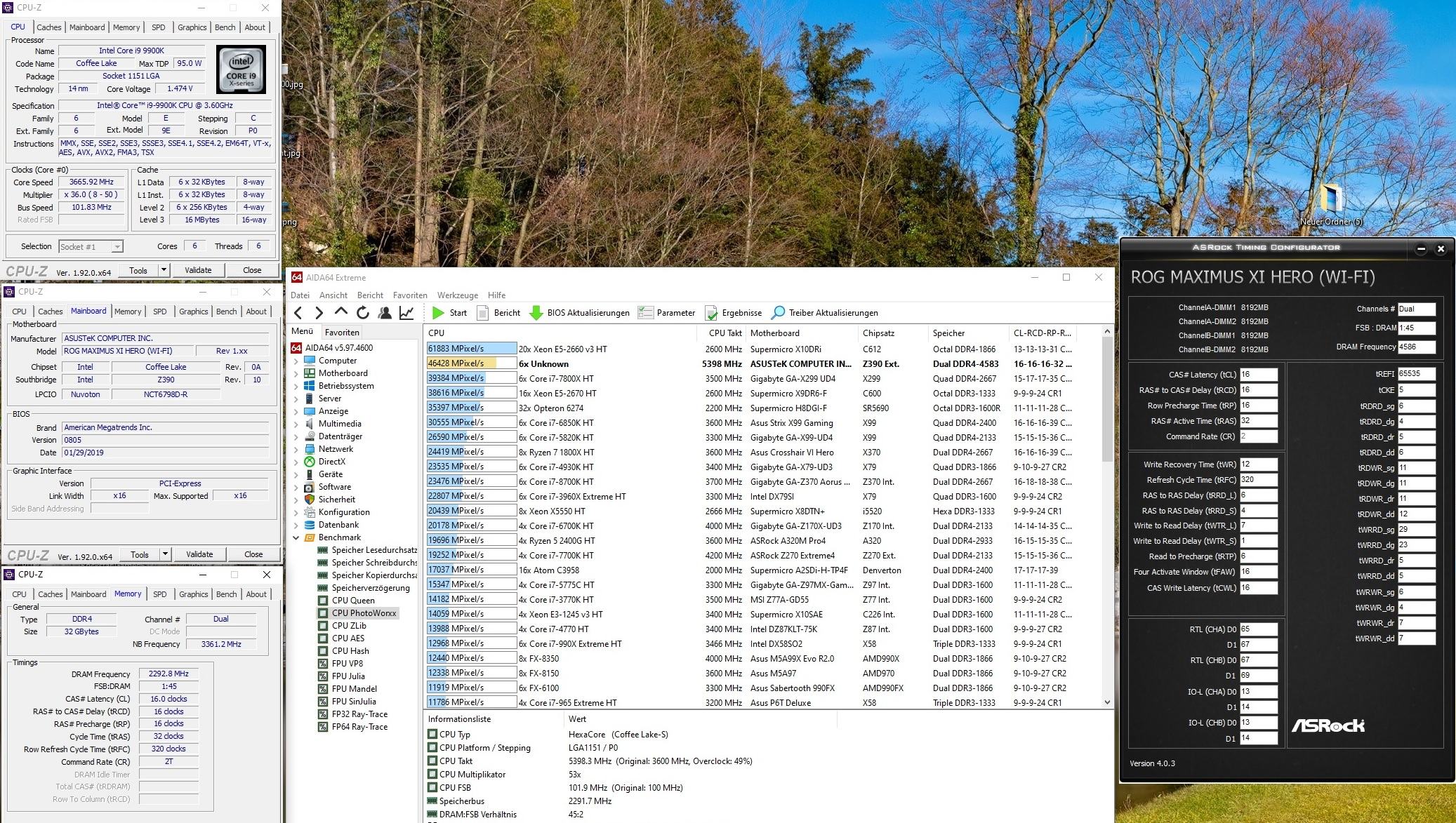Expand the Motherboard tree node
Viewport: 1456px width, 823px height.
coord(296,373)
